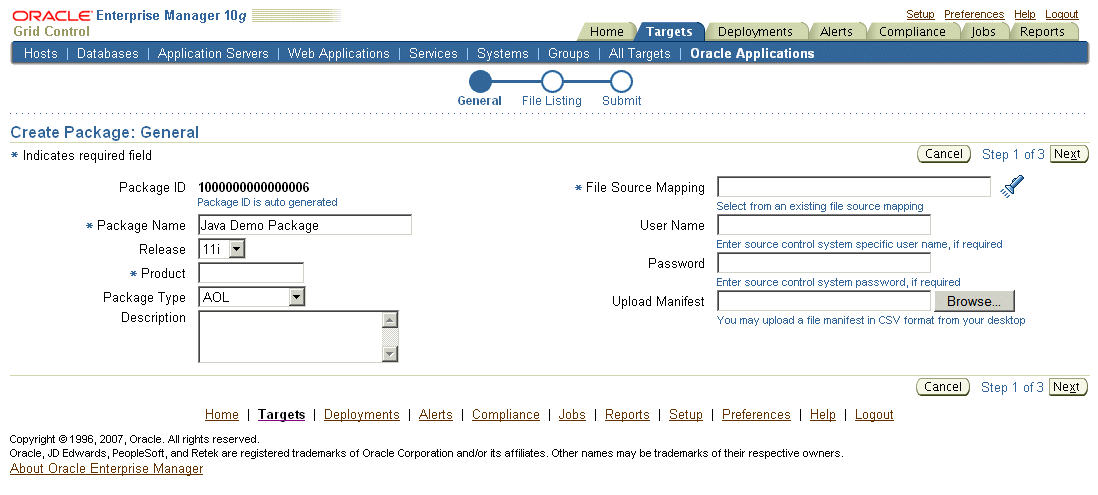
Task: Click the footer Logout link
Action: (x=874, y=414)
